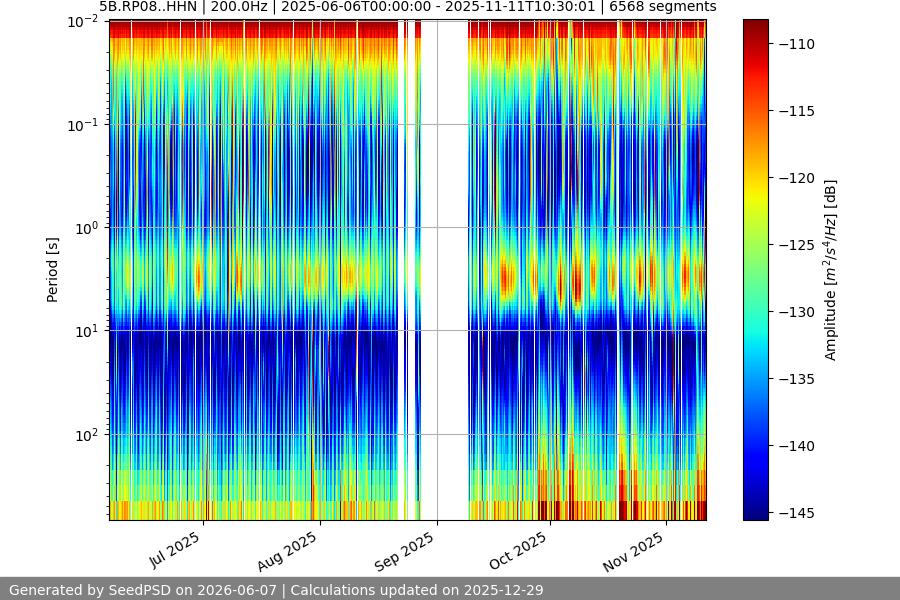Click the -120 colorbar tick label
Screen dimensions: 900x600
tap(797, 179)
